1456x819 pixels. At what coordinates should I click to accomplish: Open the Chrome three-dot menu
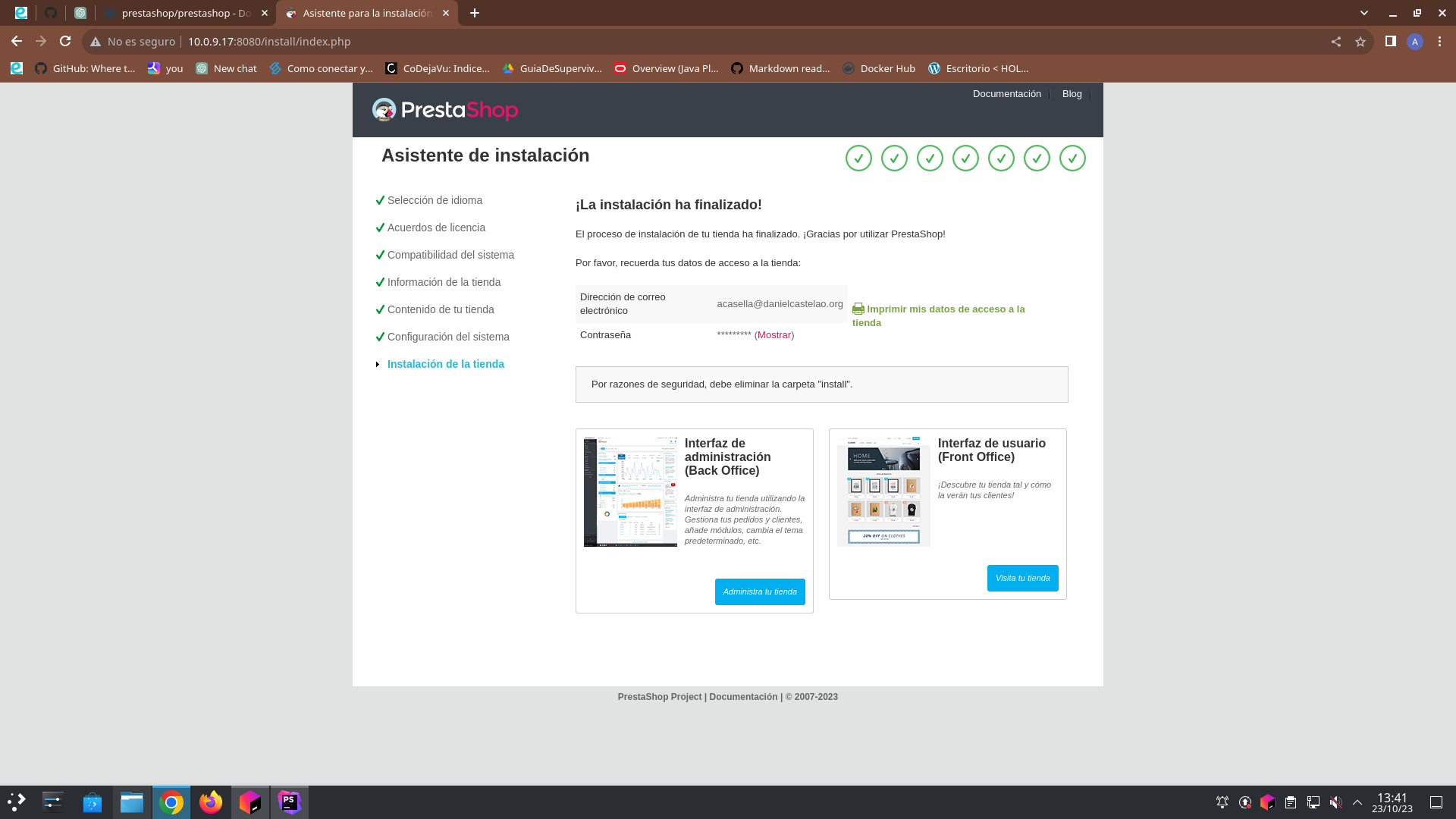pos(1439,42)
